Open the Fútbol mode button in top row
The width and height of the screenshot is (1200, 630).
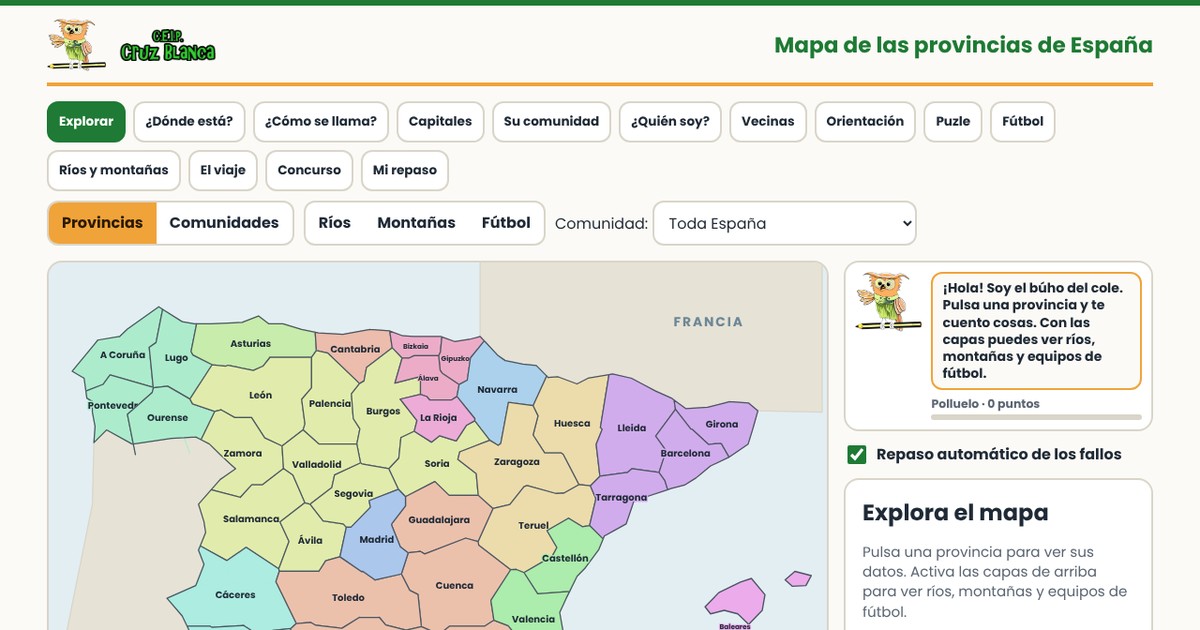[x=1023, y=121]
